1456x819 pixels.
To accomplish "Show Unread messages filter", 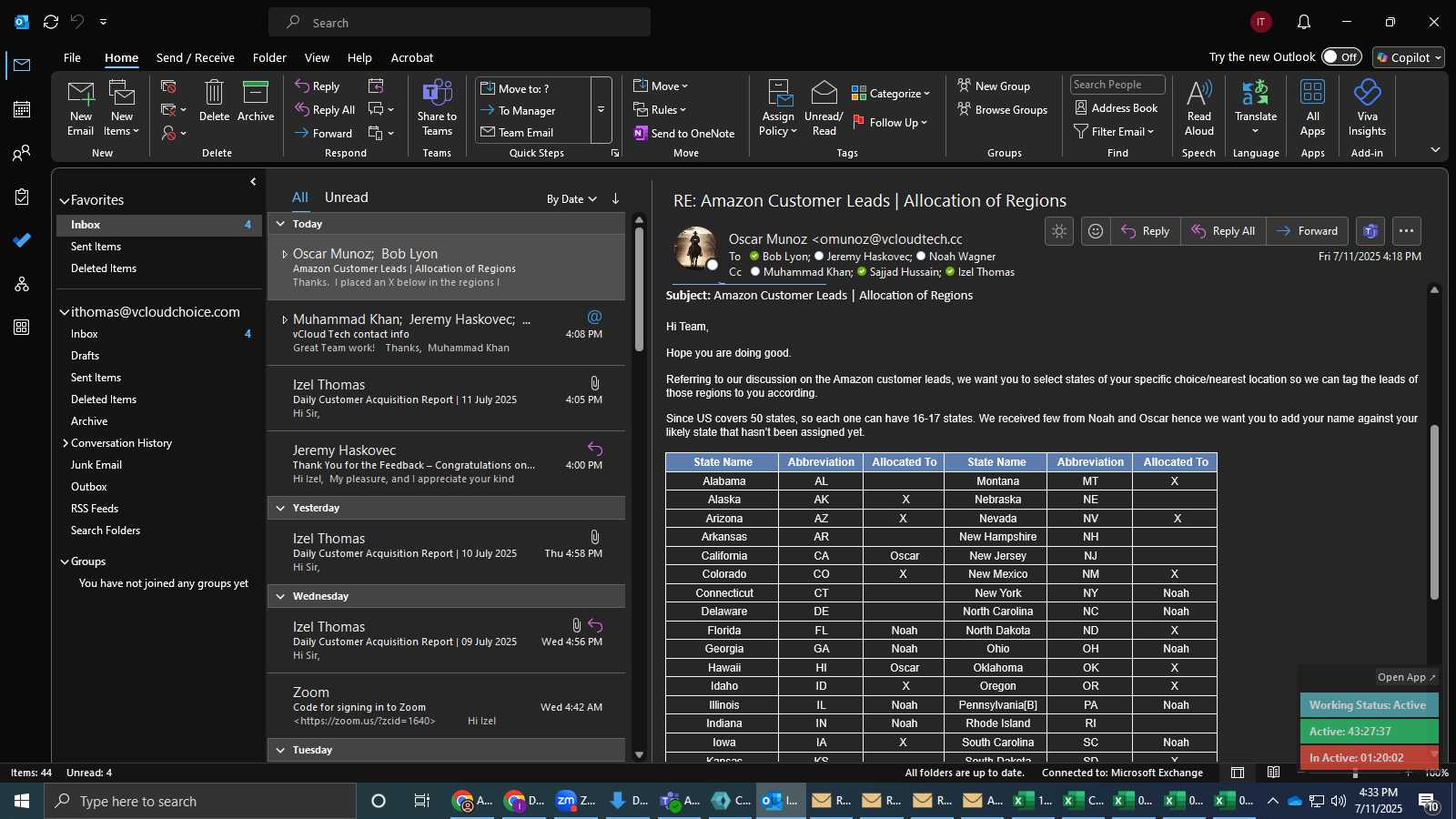I will pyautogui.click(x=347, y=197).
